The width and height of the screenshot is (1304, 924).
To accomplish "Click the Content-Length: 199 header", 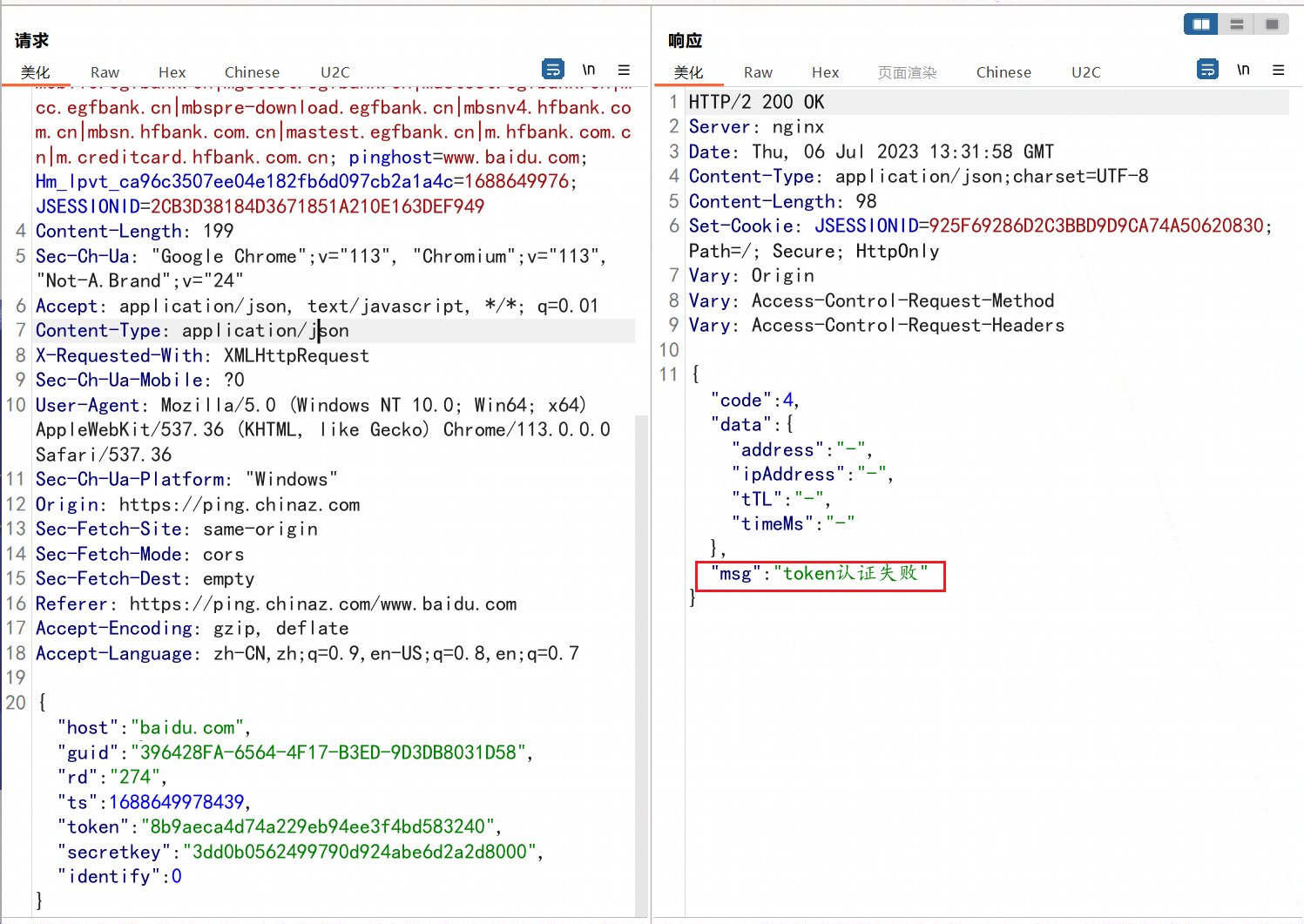I will click(135, 231).
